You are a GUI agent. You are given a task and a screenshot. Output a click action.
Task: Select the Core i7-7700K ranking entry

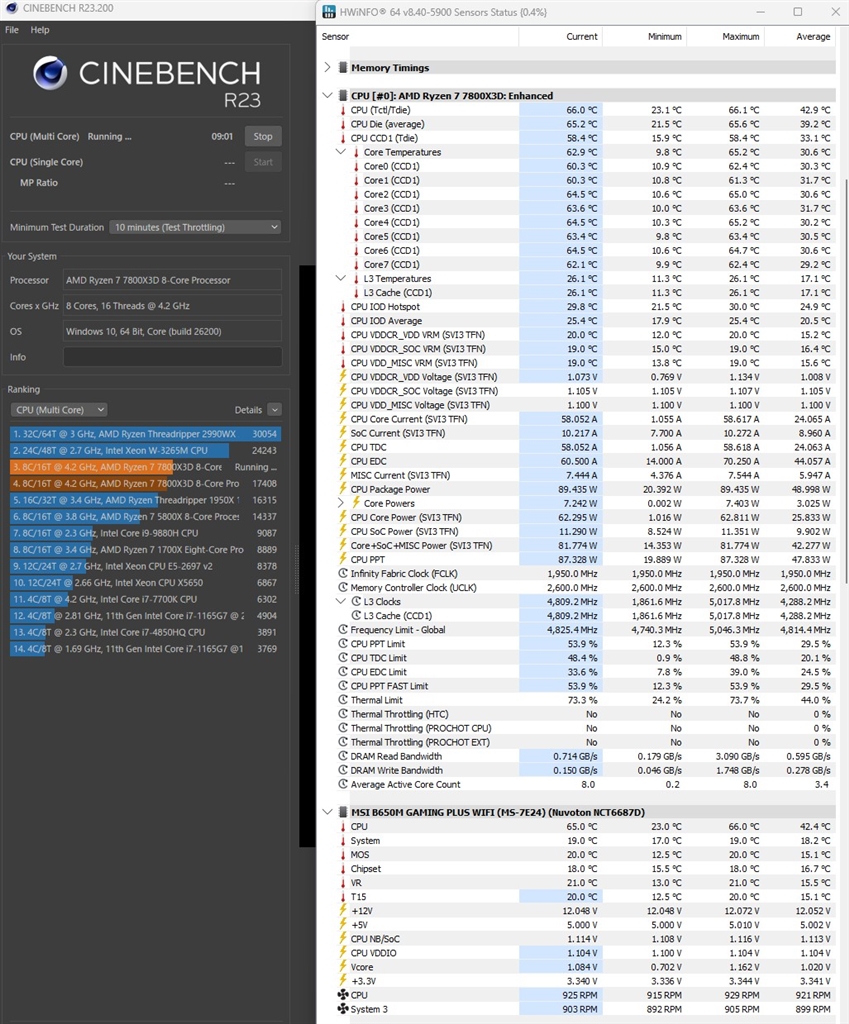[x=145, y=599]
